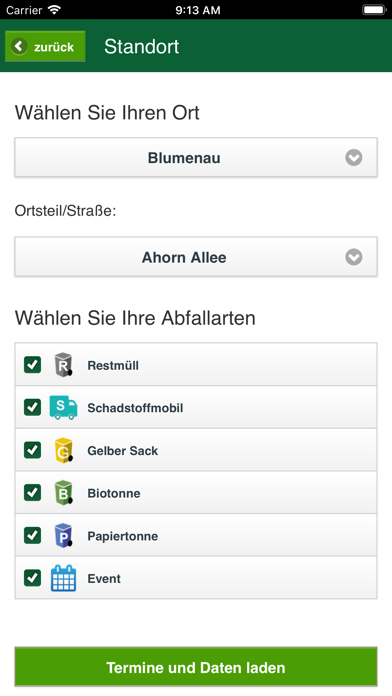The height and width of the screenshot is (696, 392).
Task: Click the gray Restmüll bin icon
Action: pyautogui.click(x=63, y=365)
